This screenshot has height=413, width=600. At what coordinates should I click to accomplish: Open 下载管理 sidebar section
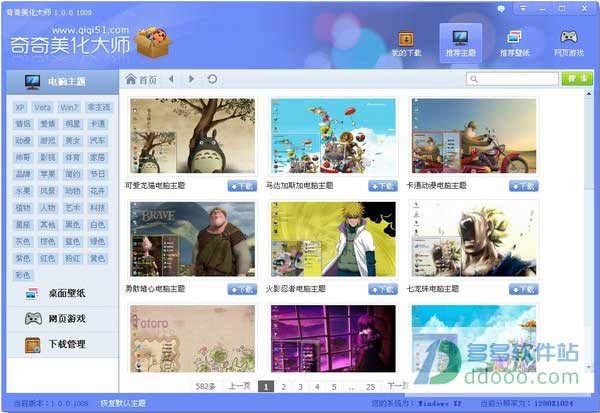[x=62, y=344]
